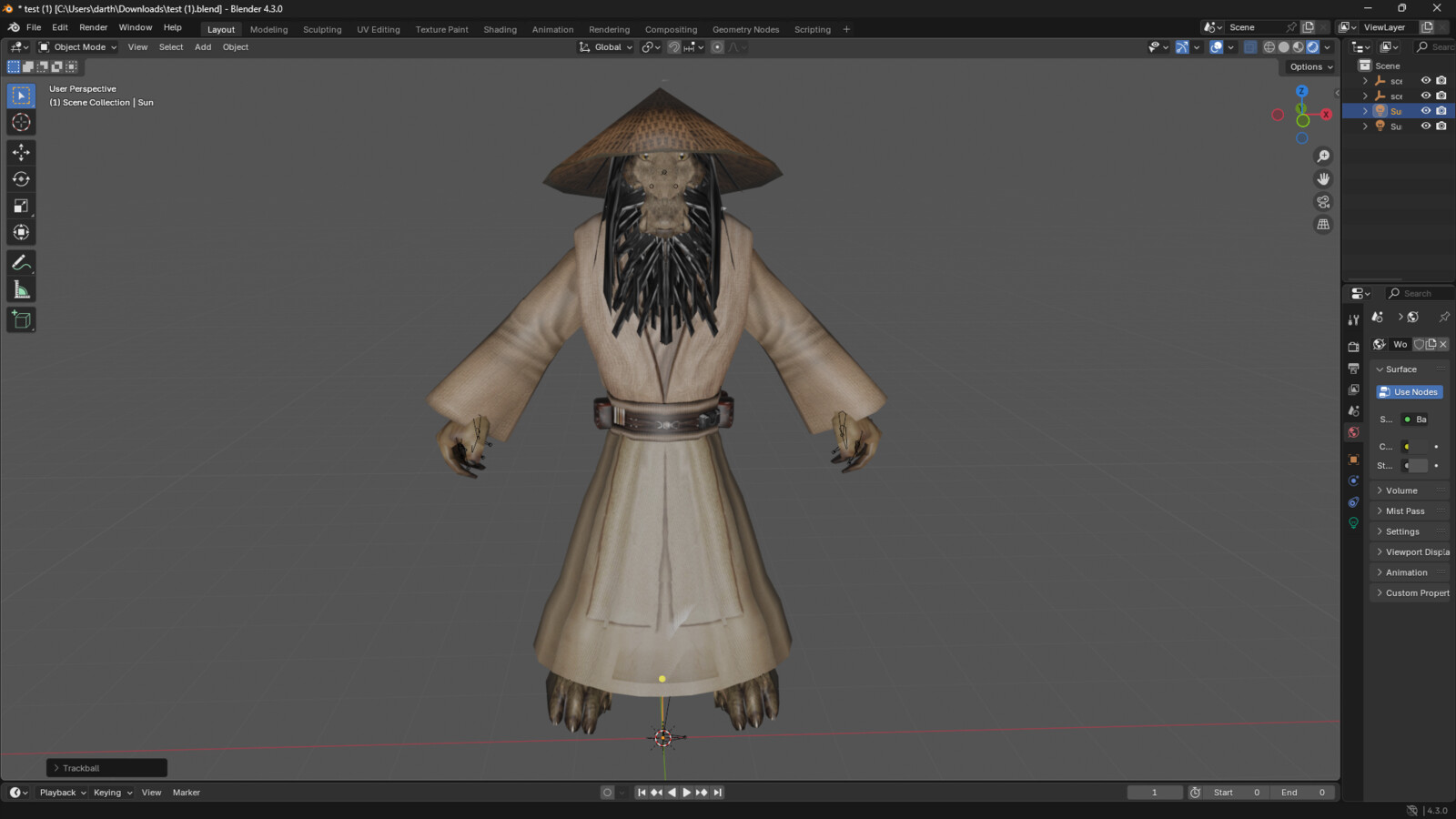Play the animation forward
The image size is (1456, 819).
(686, 793)
